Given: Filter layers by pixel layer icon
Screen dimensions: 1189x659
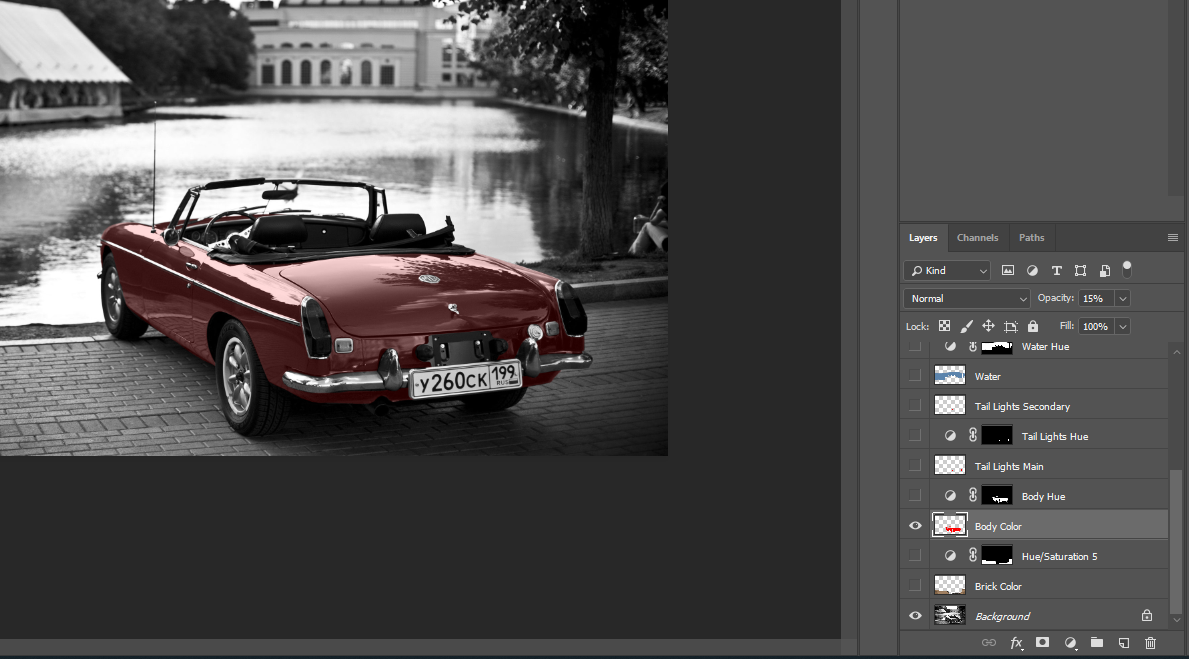Looking at the screenshot, I should pos(1008,271).
